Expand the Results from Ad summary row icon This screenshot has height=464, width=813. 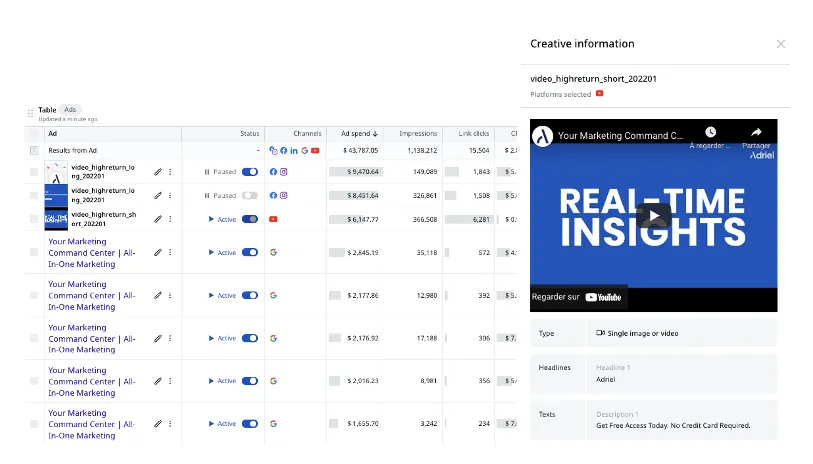coord(34,150)
